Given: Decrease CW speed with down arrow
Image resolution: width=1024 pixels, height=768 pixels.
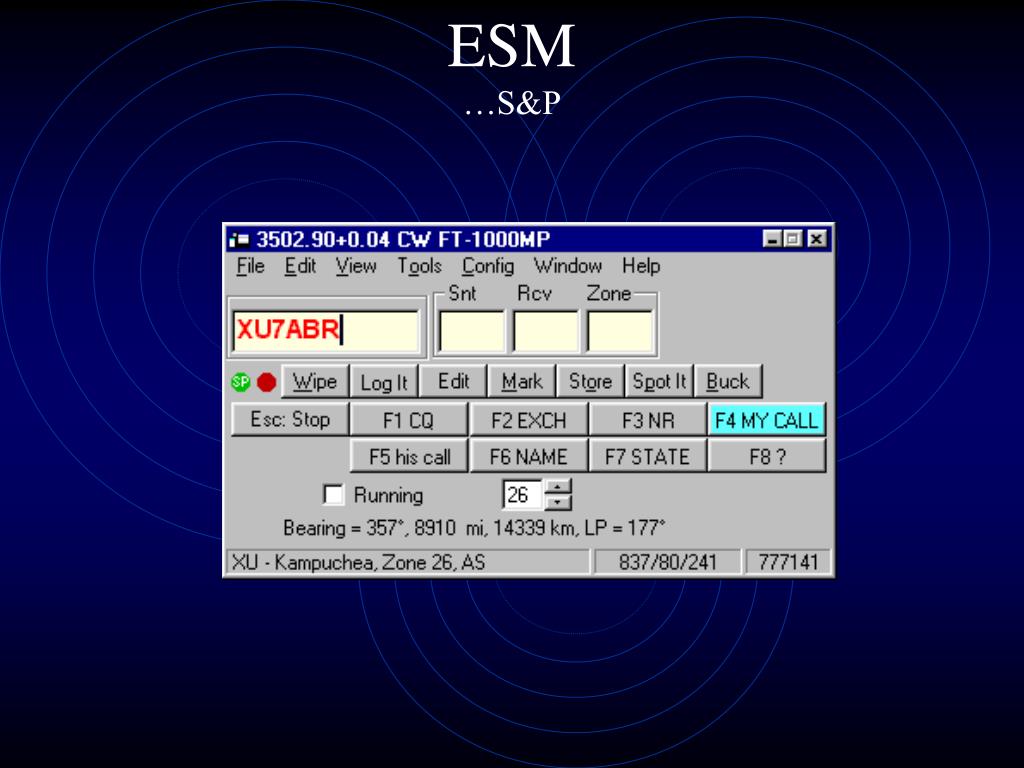Looking at the screenshot, I should click(558, 502).
